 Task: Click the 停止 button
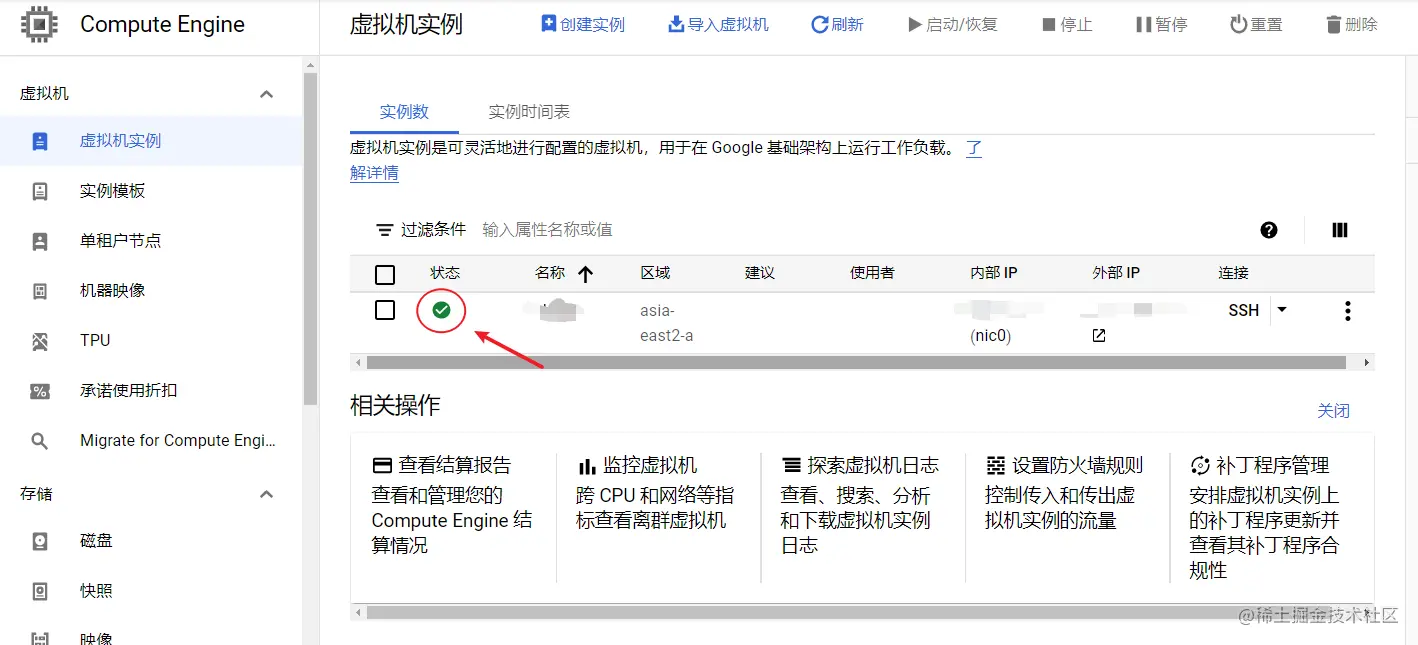pos(1066,24)
